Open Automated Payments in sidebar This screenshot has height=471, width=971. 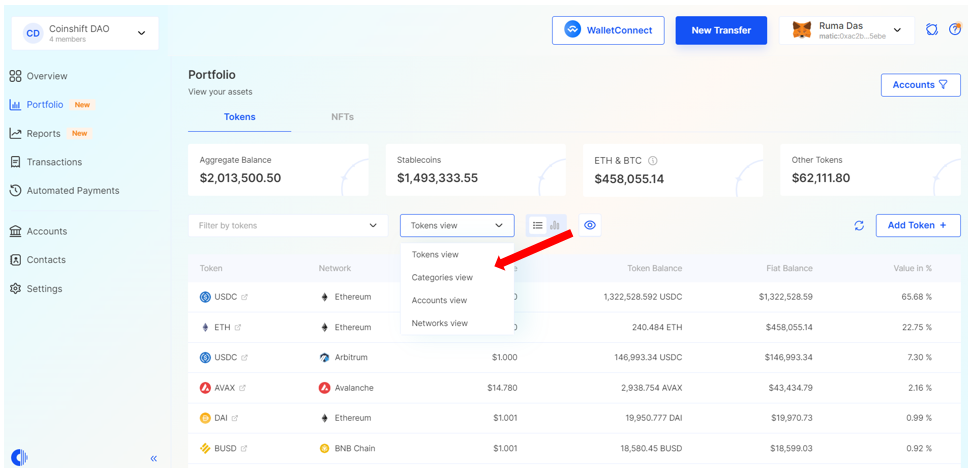pyautogui.click(x=73, y=190)
